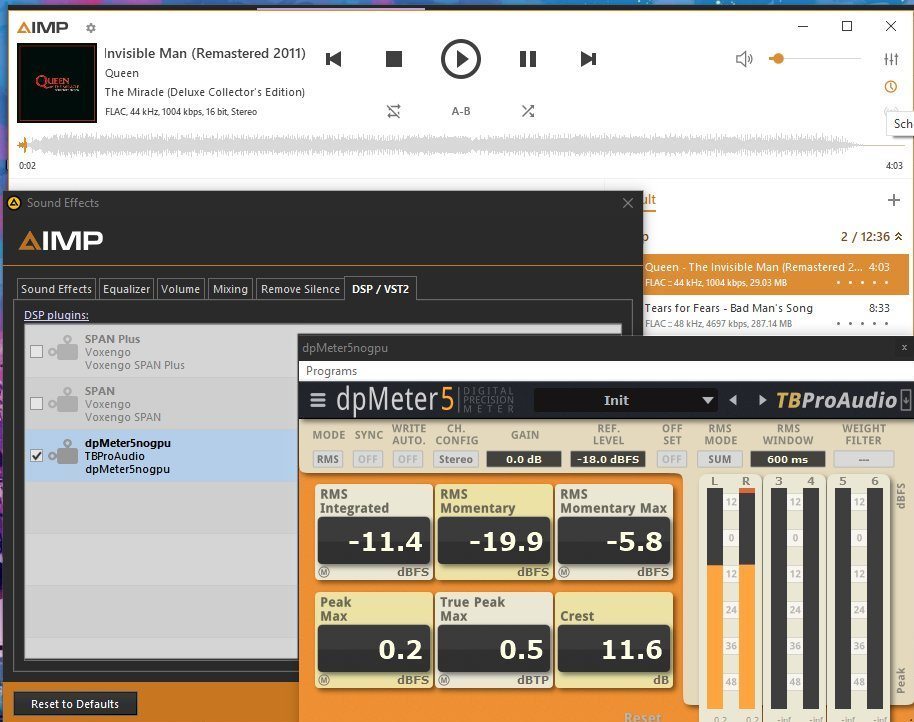The height and width of the screenshot is (722, 914).
Task: Open the Init preset dropdown
Action: coord(625,400)
